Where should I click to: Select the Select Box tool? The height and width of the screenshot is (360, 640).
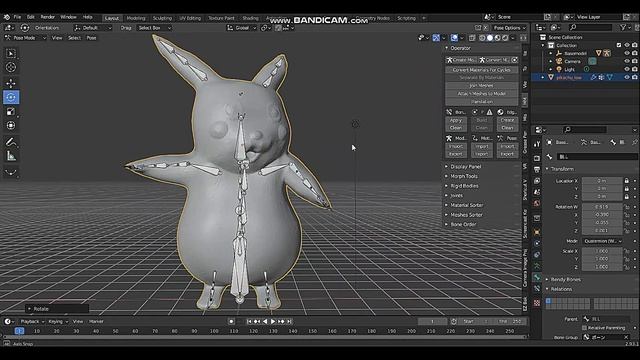pos(11,53)
